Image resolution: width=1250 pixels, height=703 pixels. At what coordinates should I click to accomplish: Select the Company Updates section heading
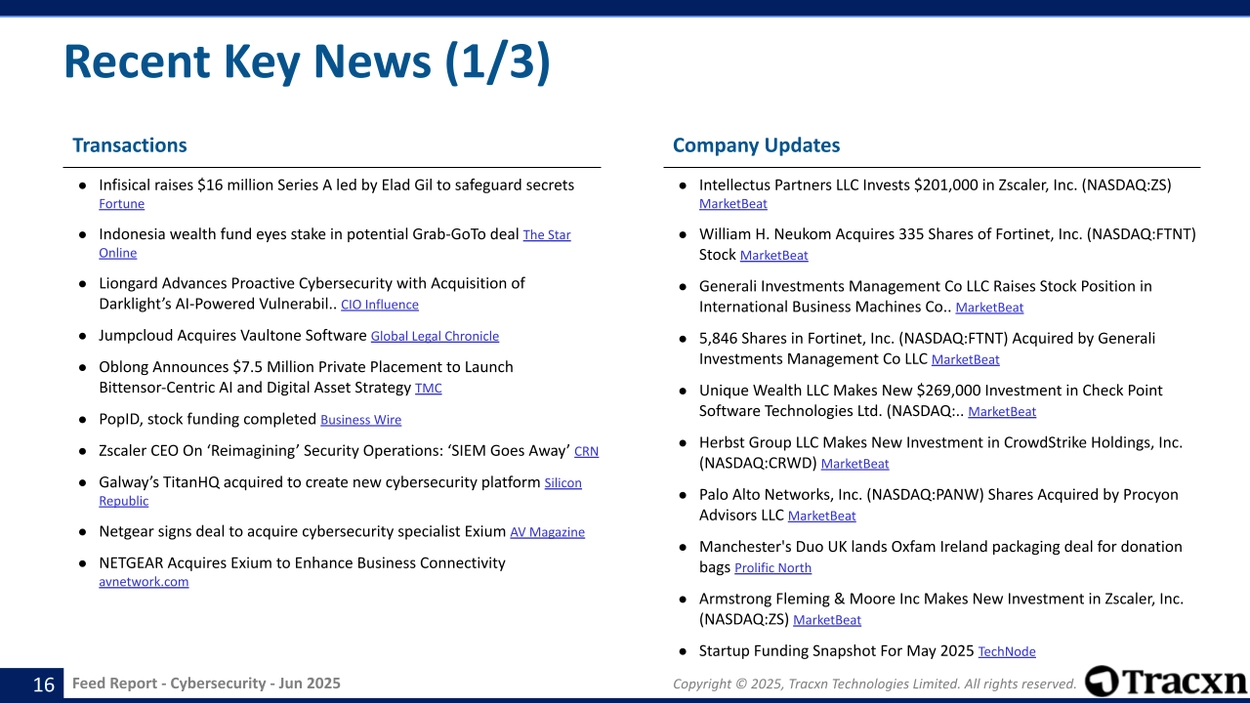pyautogui.click(x=756, y=145)
